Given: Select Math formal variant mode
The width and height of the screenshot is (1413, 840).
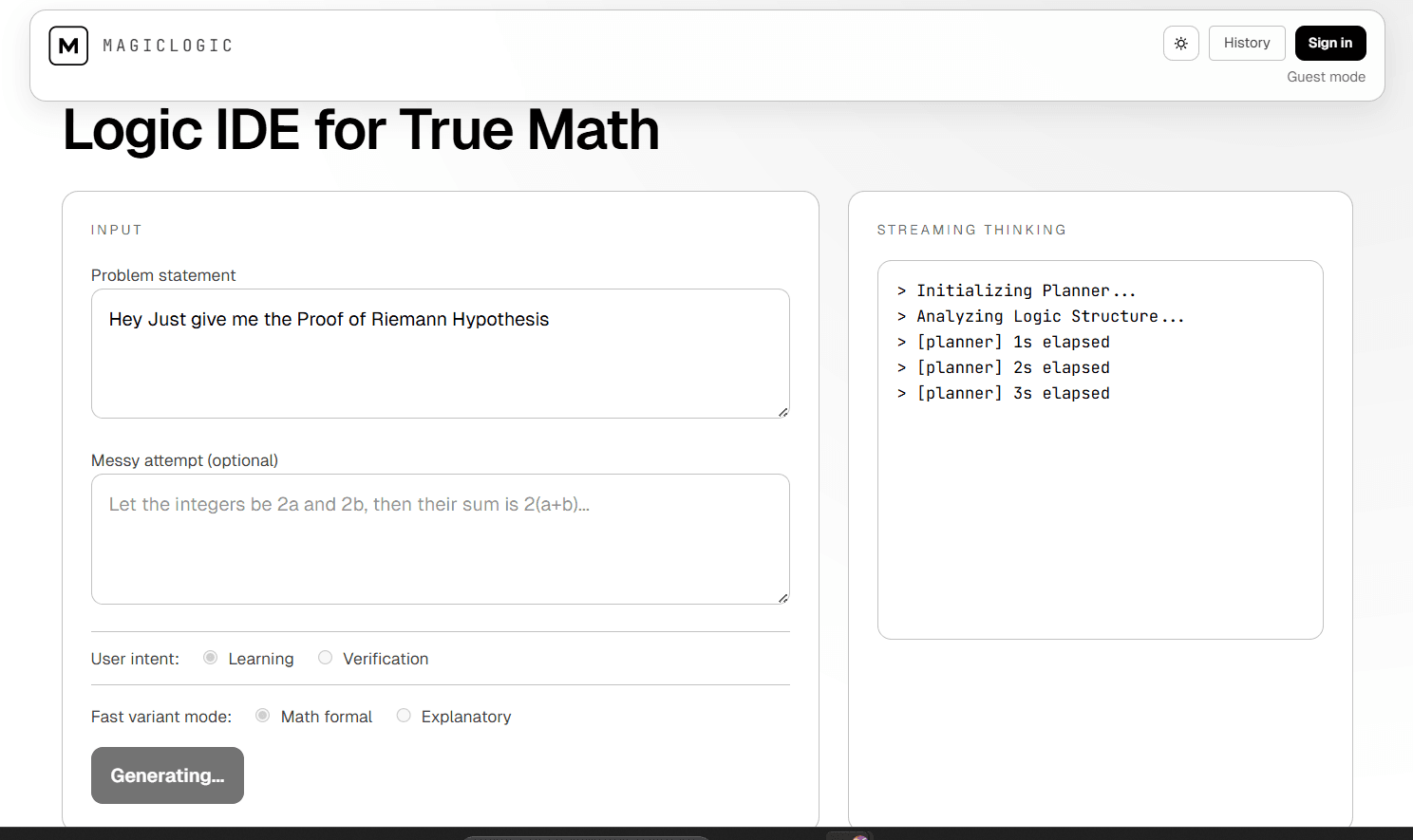Looking at the screenshot, I should 262,715.
